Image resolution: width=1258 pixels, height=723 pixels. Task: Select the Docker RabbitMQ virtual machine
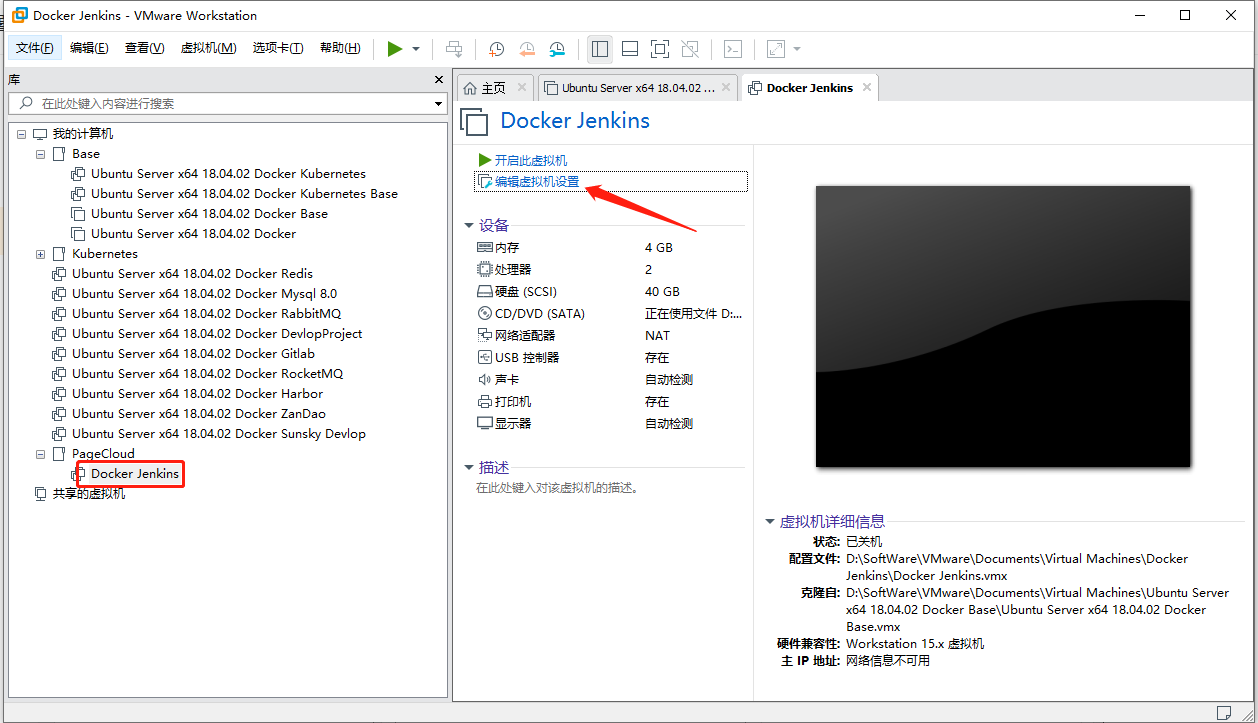[x=206, y=314]
